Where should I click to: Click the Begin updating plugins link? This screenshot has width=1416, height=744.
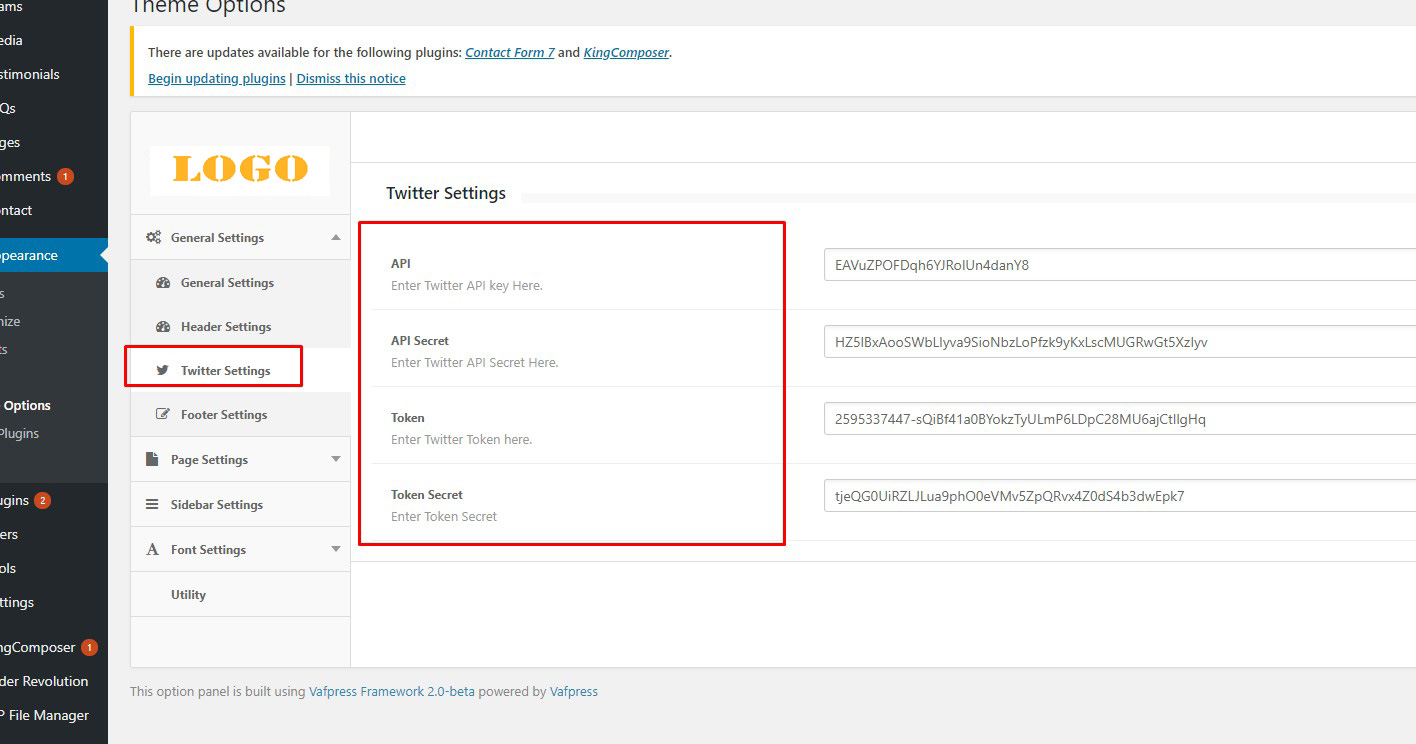[x=217, y=79]
